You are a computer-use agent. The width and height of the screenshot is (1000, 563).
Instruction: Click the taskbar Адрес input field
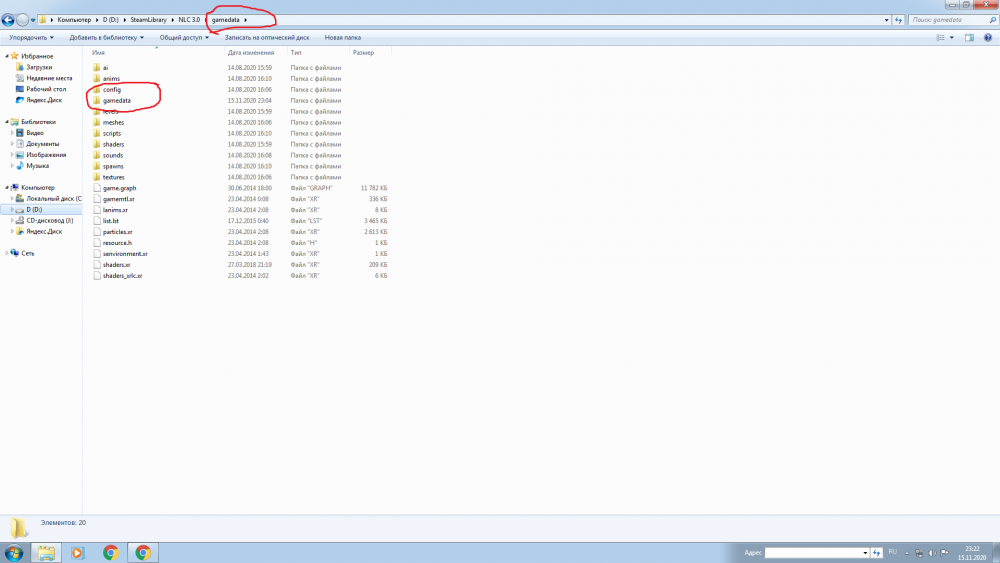click(816, 553)
